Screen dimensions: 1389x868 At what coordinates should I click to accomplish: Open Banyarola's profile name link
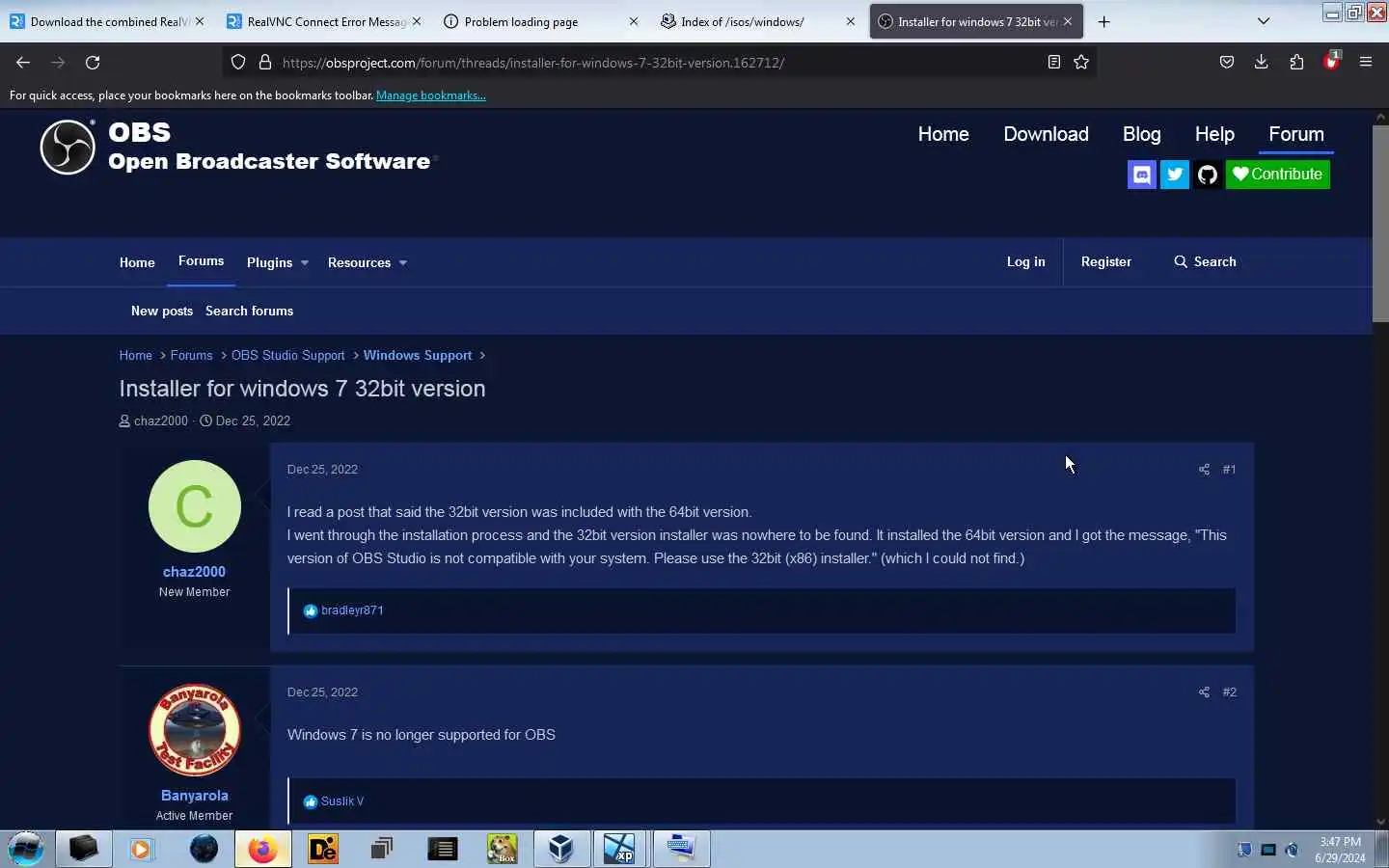point(194,796)
